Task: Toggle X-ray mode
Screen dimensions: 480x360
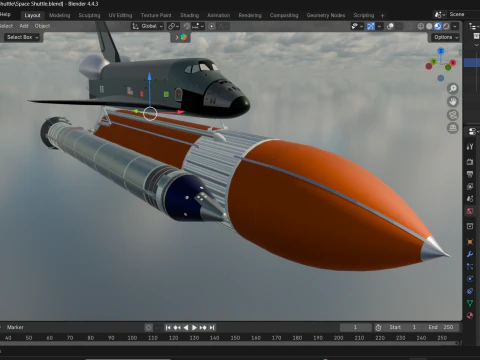Action: click(410, 26)
